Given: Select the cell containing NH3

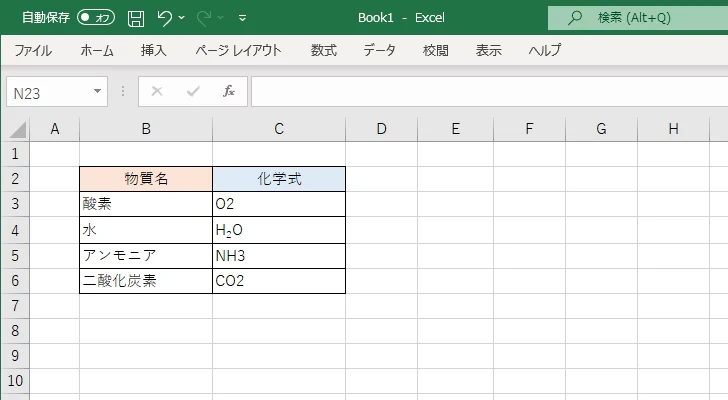Looking at the screenshot, I should point(279,256).
